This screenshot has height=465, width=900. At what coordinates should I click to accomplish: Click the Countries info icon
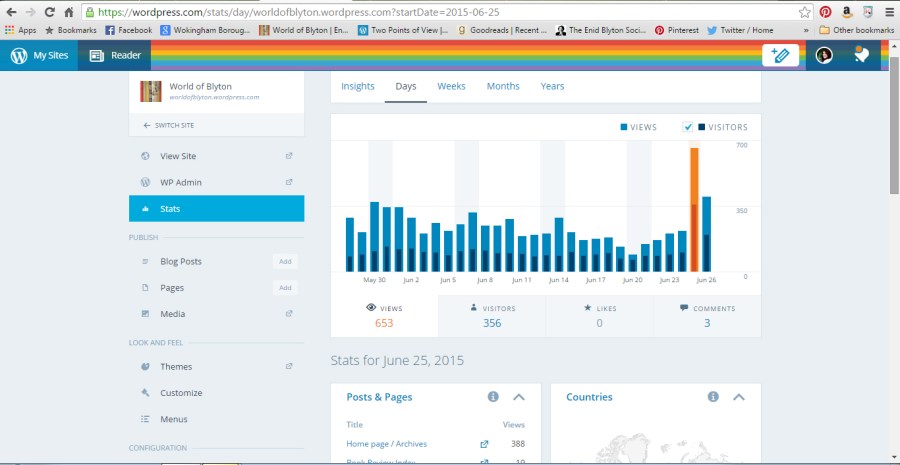pos(713,397)
